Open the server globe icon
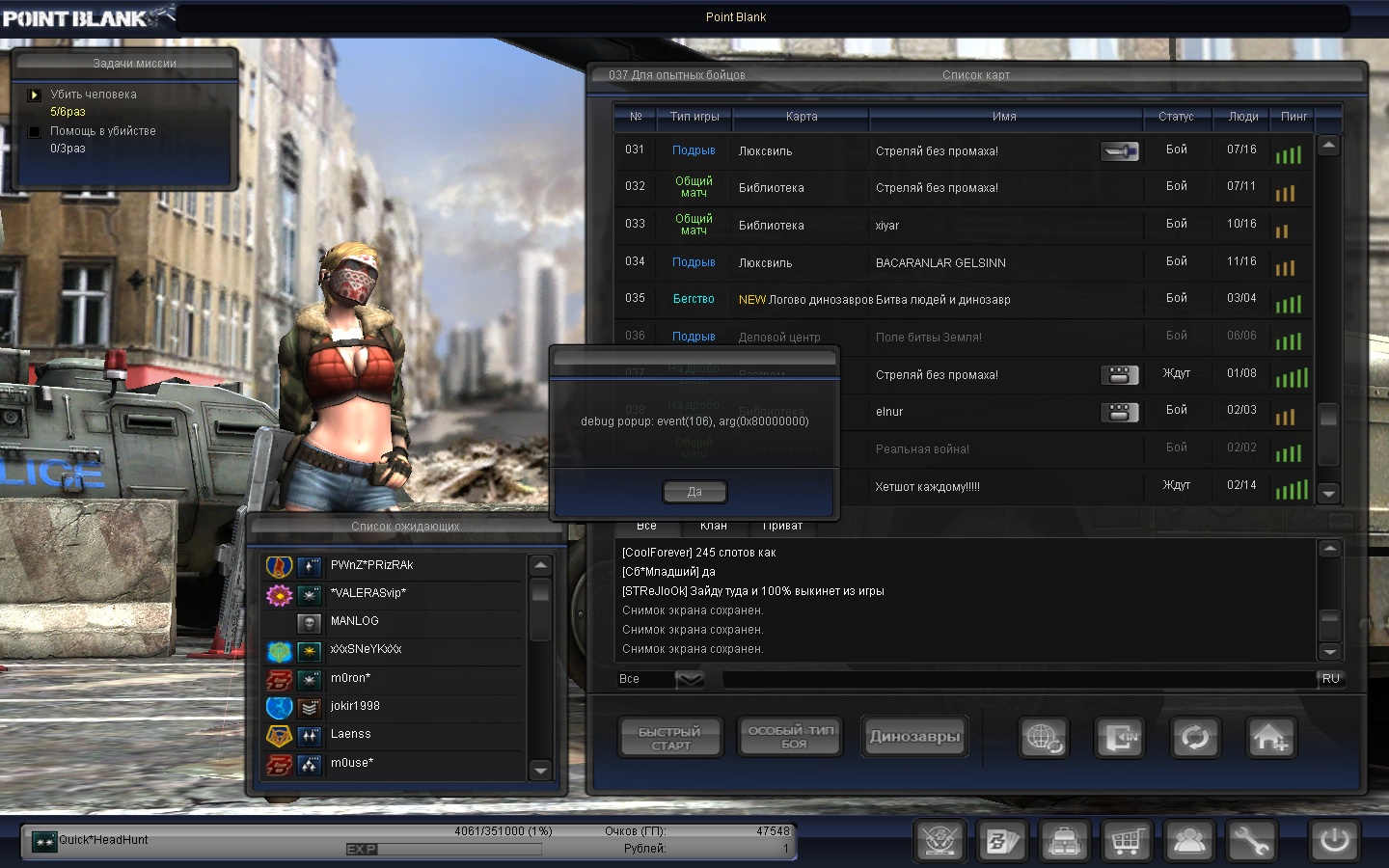Image resolution: width=1389 pixels, height=868 pixels. click(1044, 739)
